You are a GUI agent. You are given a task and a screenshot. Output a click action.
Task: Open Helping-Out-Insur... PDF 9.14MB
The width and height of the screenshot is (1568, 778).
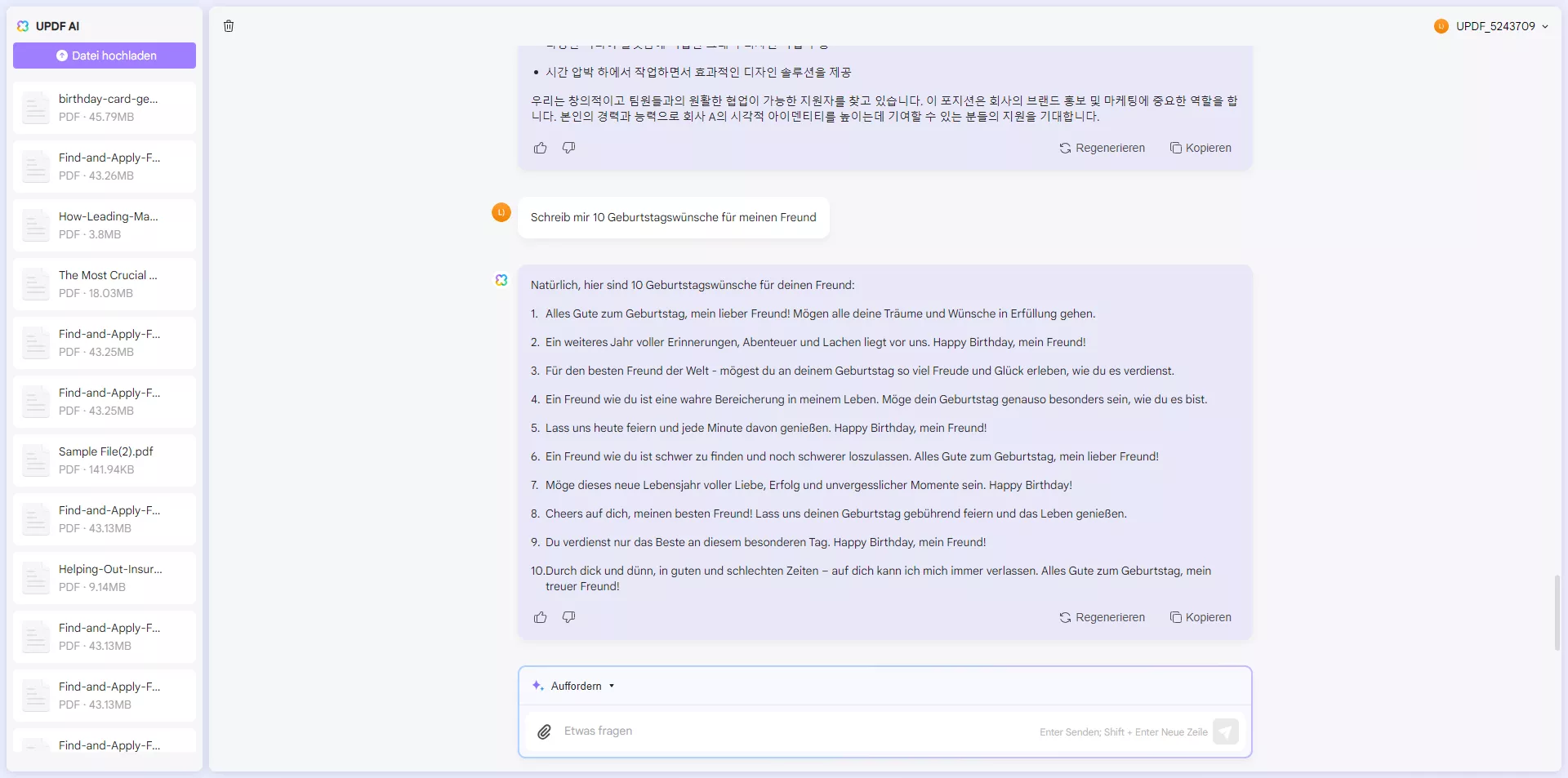105,578
